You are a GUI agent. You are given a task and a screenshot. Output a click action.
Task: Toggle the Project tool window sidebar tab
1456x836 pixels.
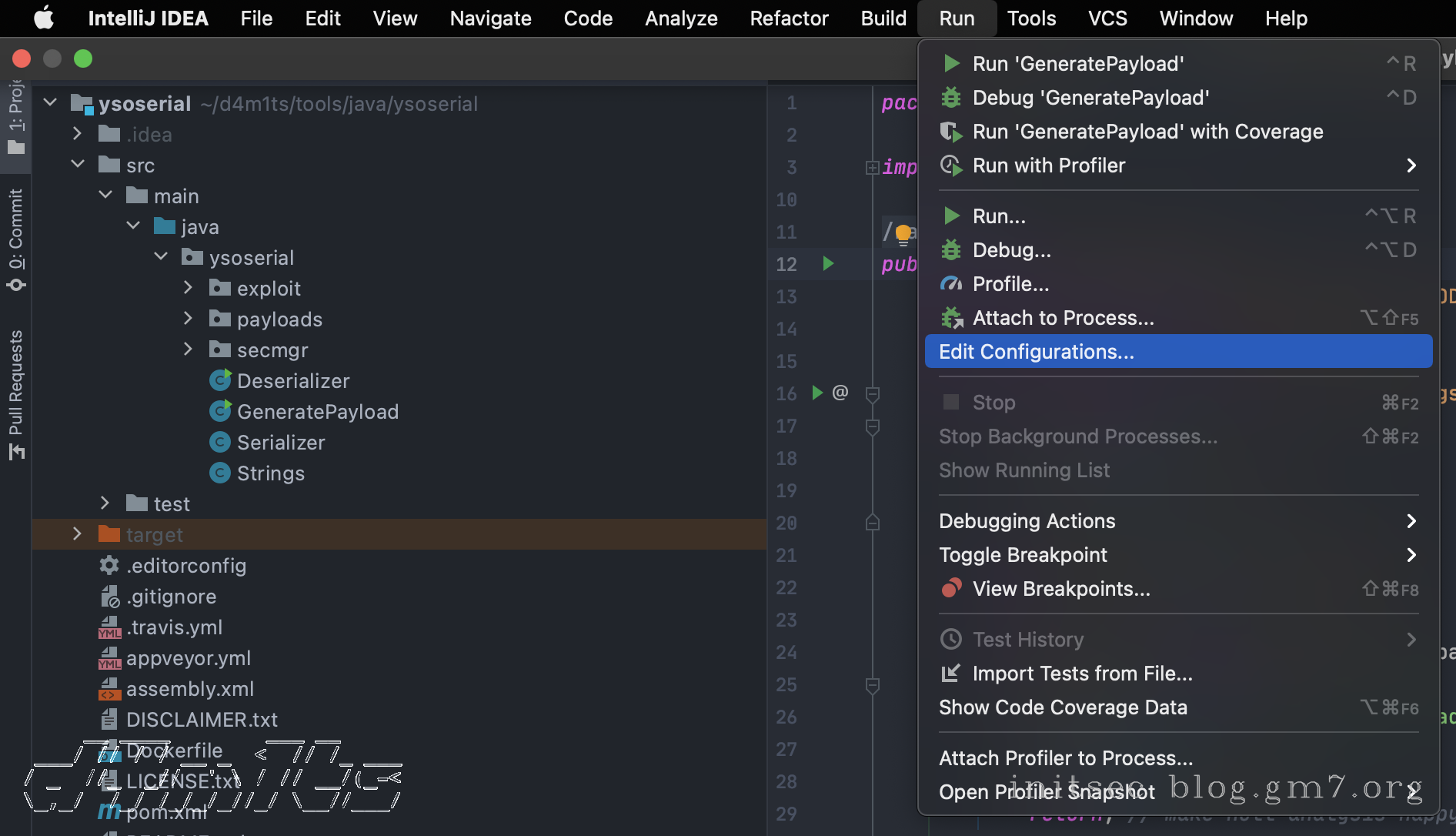[x=15, y=115]
